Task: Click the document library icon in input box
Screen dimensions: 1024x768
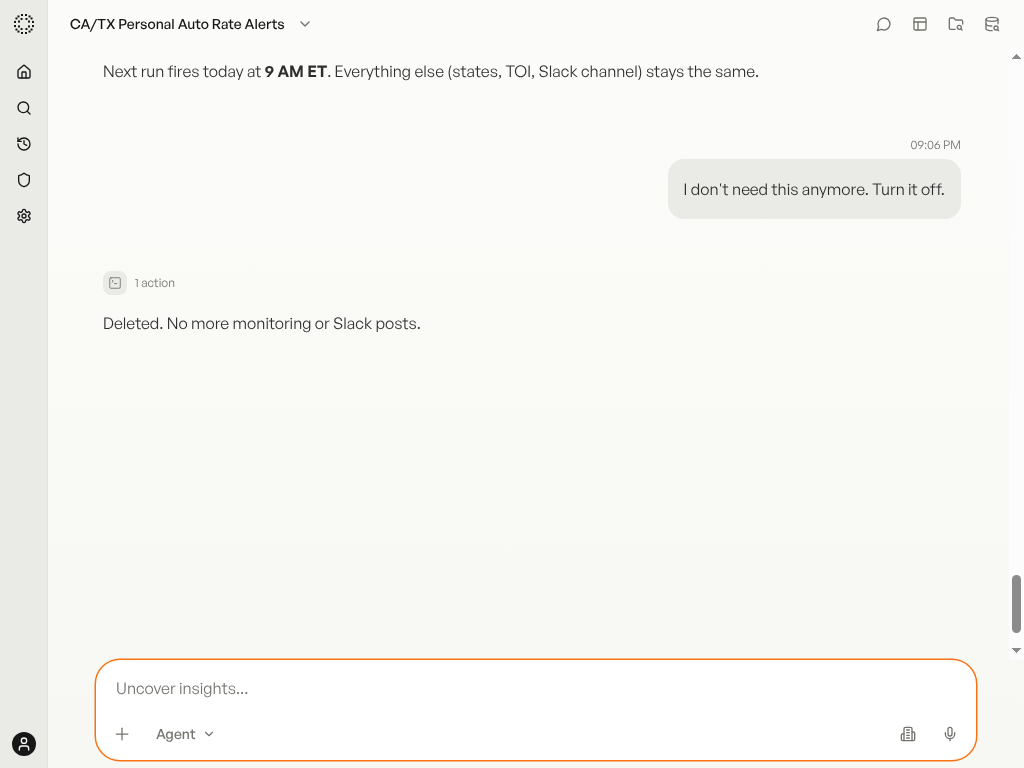Action: pos(908,734)
